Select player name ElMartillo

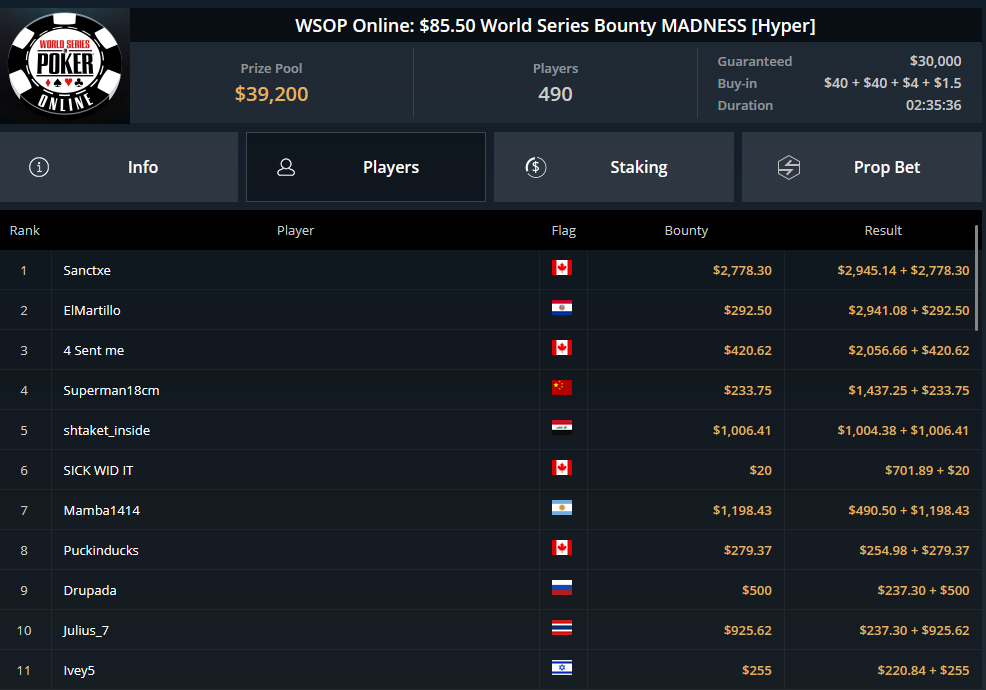92,311
